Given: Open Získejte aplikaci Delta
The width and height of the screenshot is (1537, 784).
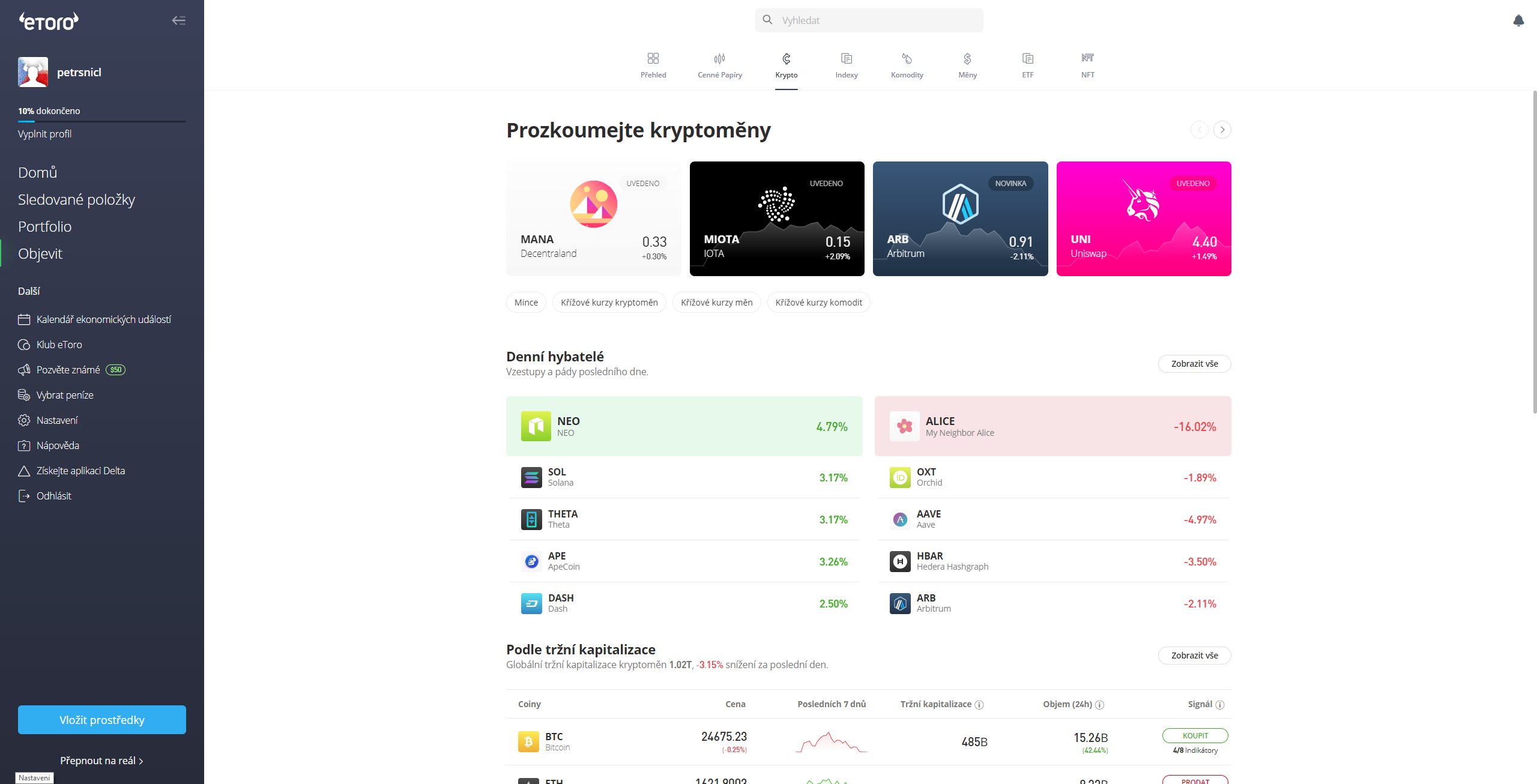Looking at the screenshot, I should coord(71,471).
